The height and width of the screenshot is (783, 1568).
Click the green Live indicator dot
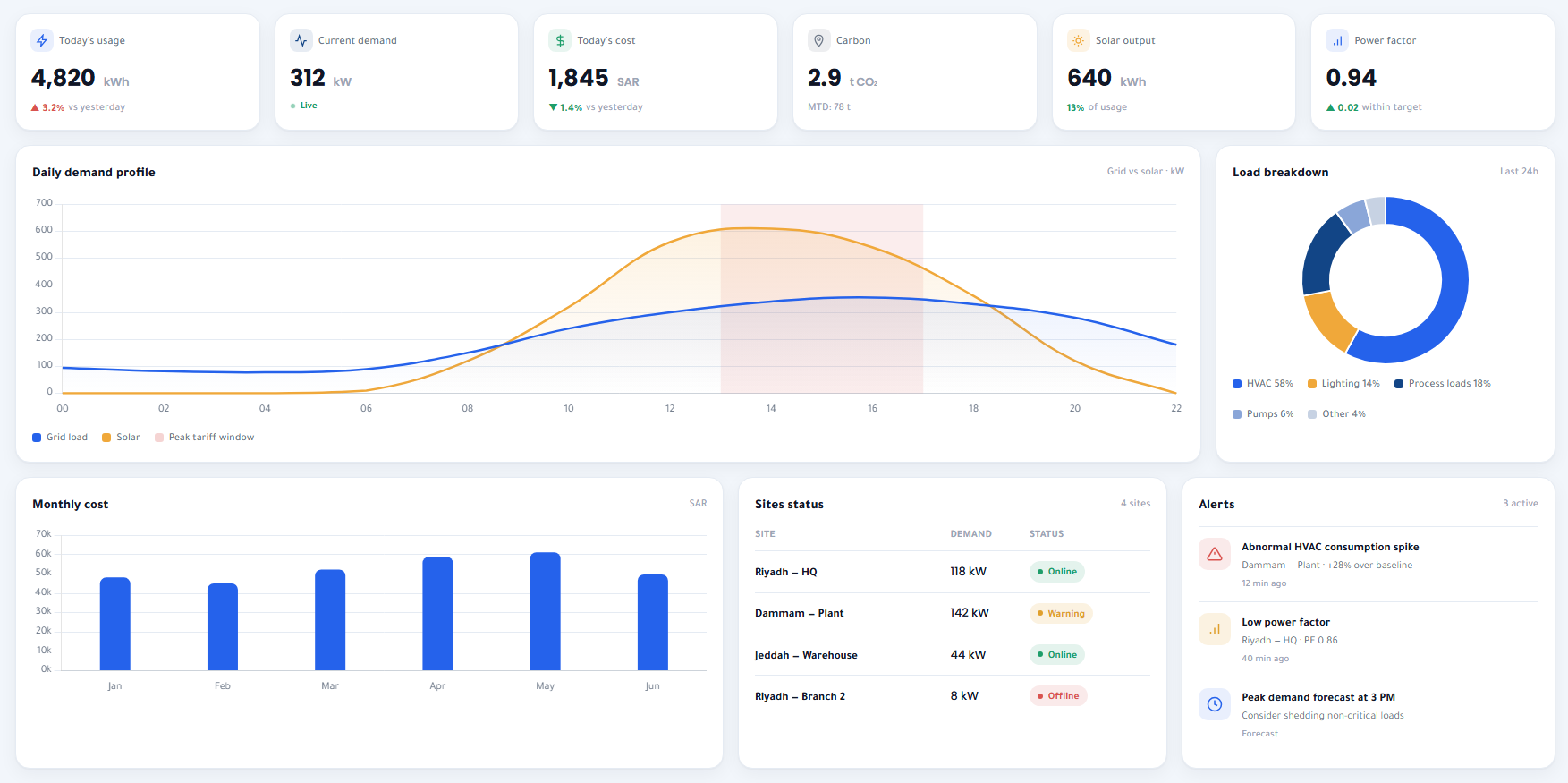(x=293, y=106)
